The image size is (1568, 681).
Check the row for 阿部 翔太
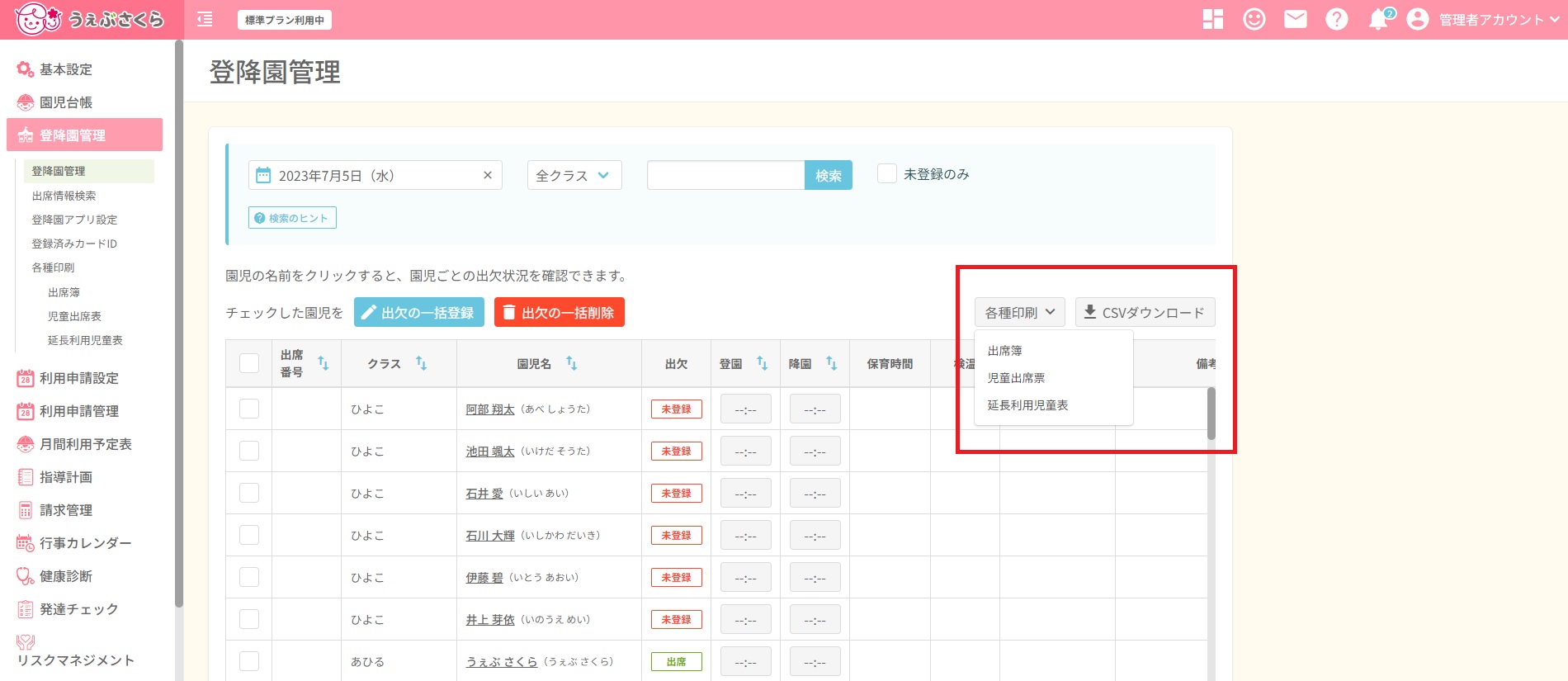(249, 409)
